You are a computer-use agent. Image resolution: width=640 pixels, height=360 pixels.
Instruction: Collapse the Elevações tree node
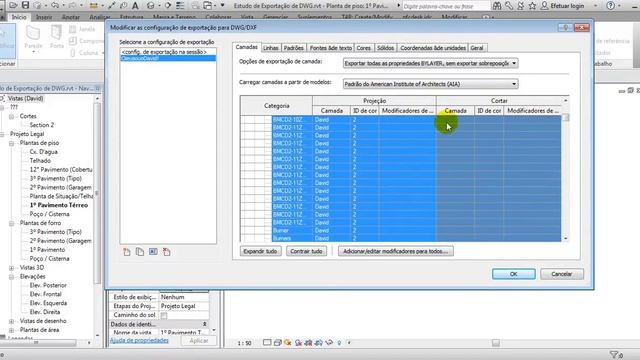coord(11,277)
